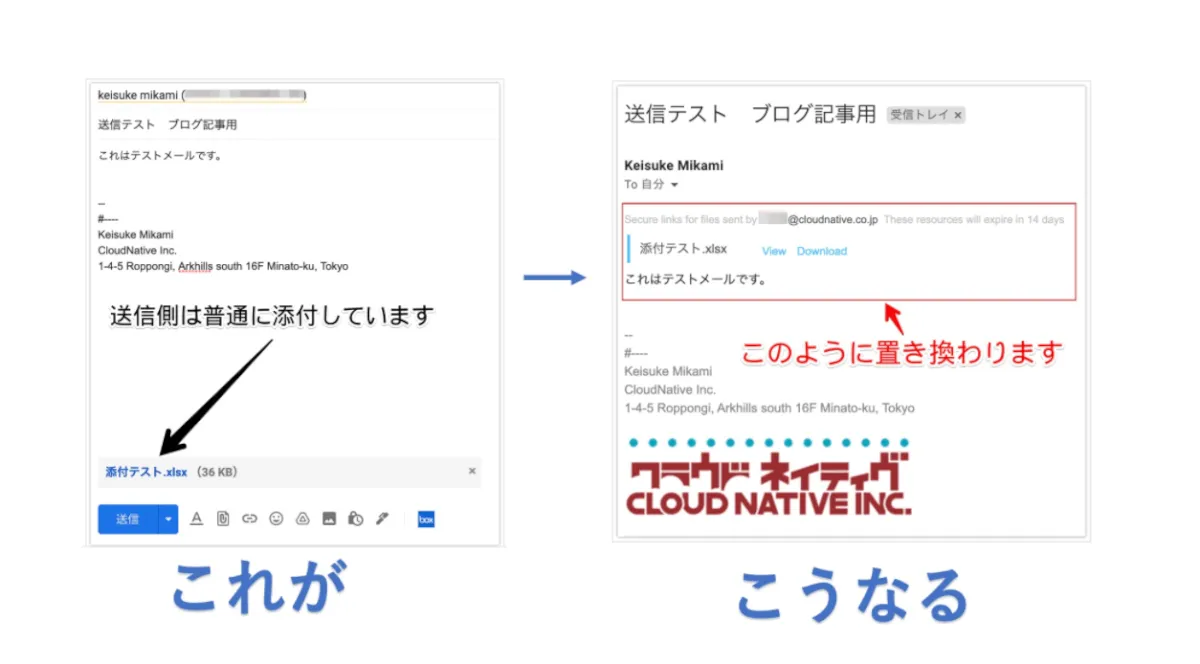
Task: Open the send options dropdown arrow
Action: [x=168, y=519]
